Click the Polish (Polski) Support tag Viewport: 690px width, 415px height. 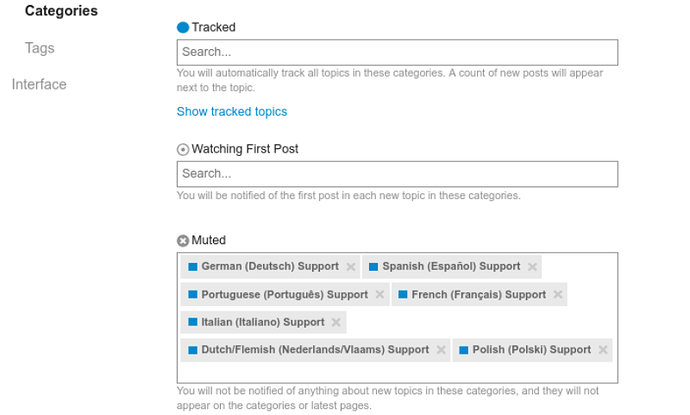coord(532,350)
